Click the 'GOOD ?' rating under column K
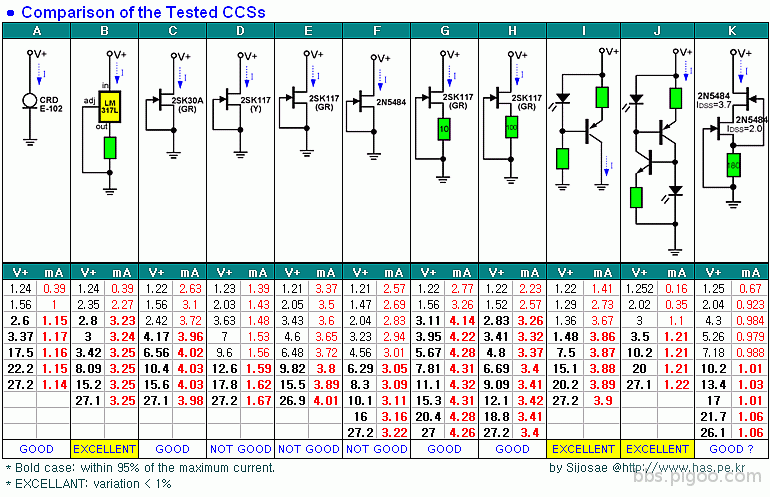 pyautogui.click(x=731, y=449)
